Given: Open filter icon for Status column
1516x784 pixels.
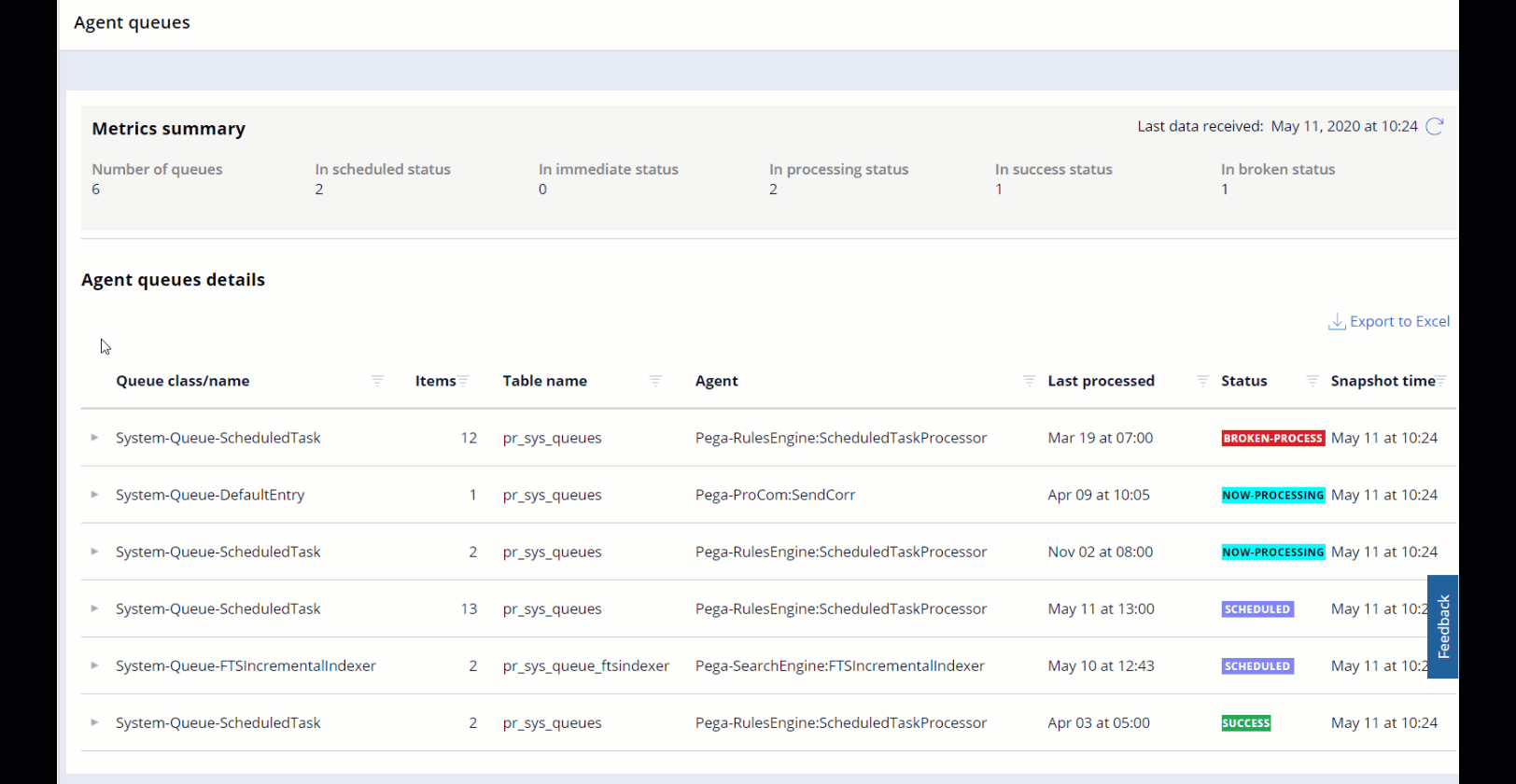Looking at the screenshot, I should (1312, 381).
